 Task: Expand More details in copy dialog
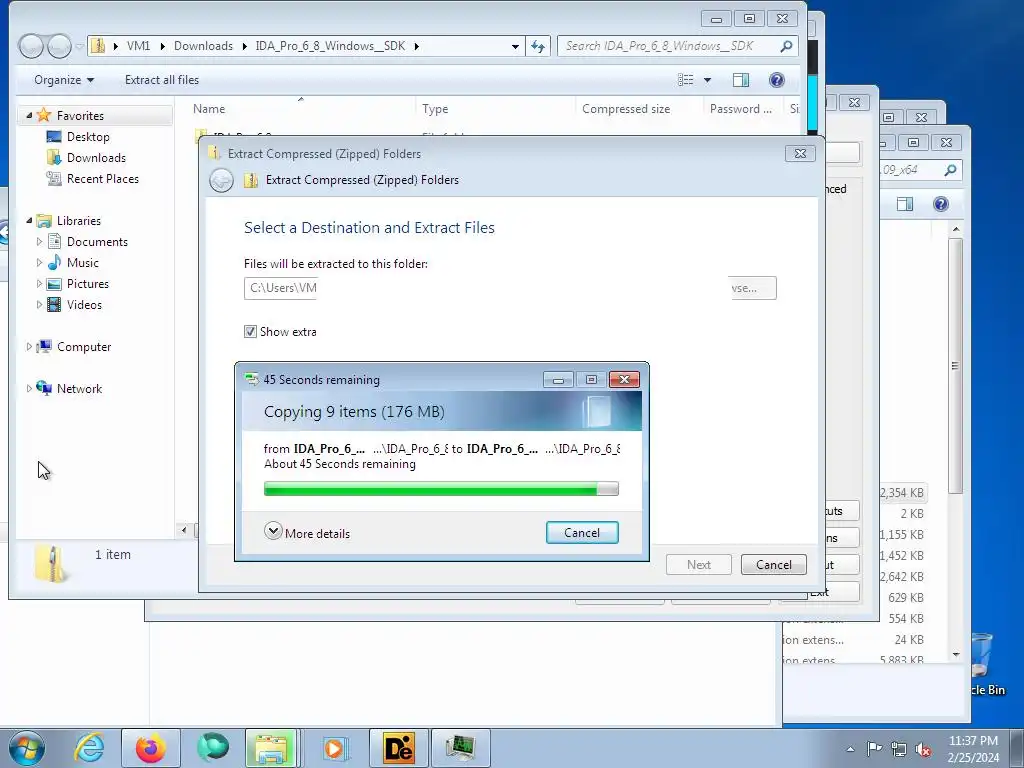pos(307,532)
